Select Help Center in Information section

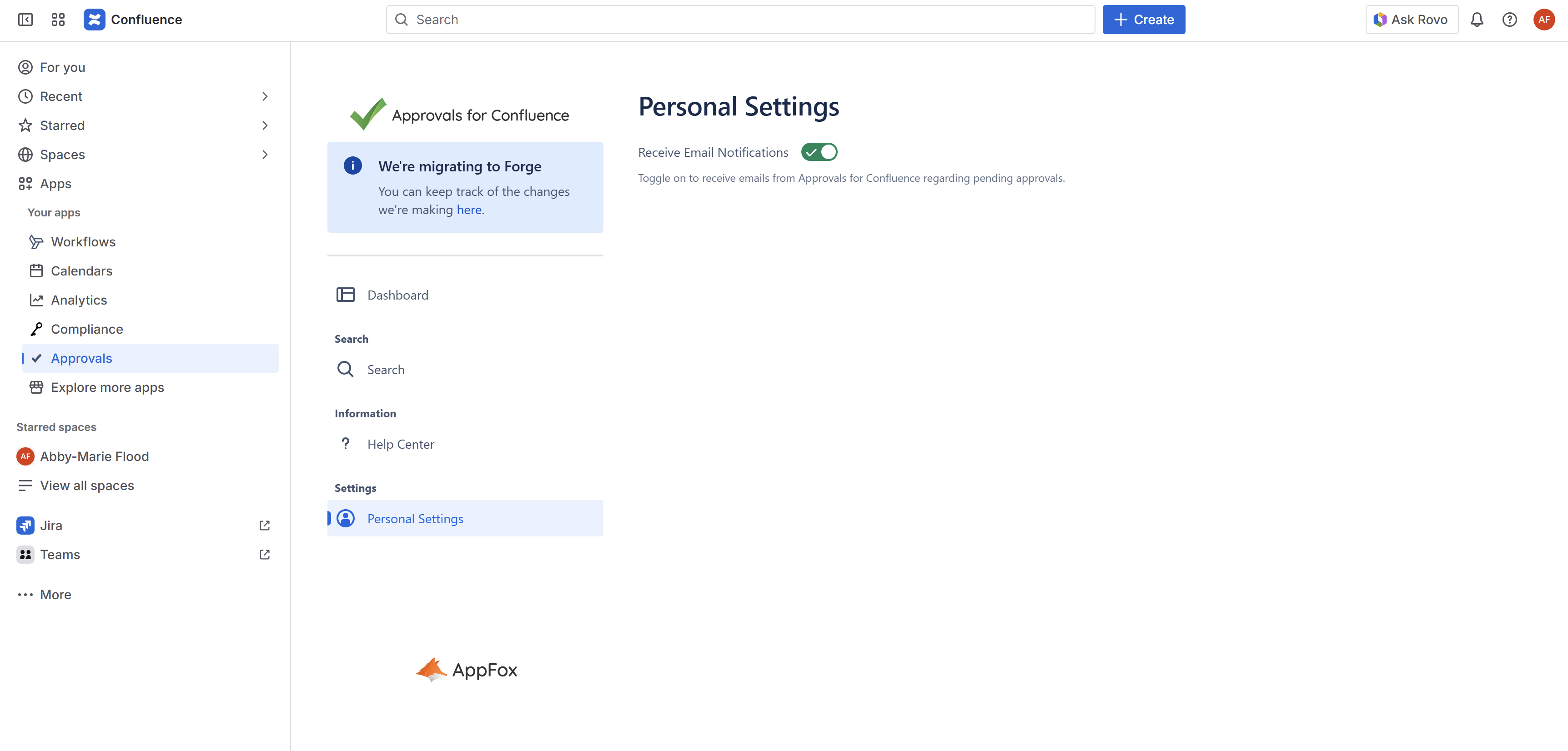pyautogui.click(x=400, y=444)
